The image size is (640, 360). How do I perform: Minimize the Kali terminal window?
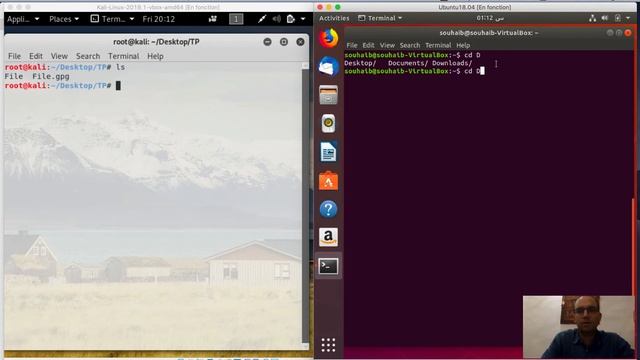[x=267, y=42]
